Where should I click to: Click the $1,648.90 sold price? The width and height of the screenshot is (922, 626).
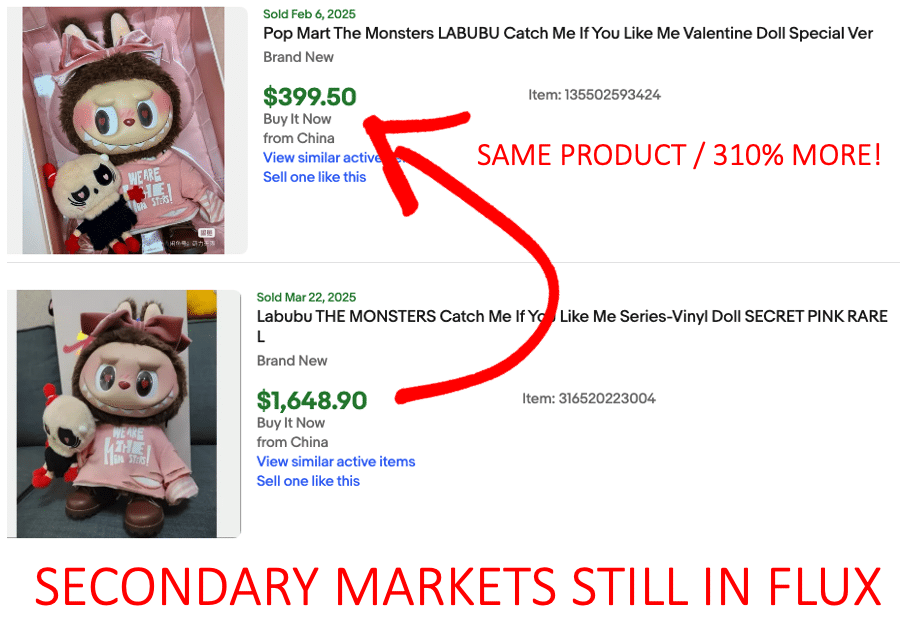coord(312,401)
